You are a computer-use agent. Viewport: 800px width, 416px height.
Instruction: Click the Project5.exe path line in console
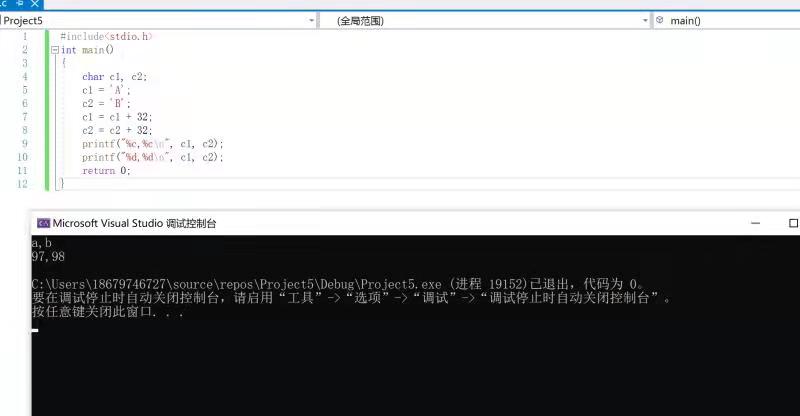tap(338, 284)
